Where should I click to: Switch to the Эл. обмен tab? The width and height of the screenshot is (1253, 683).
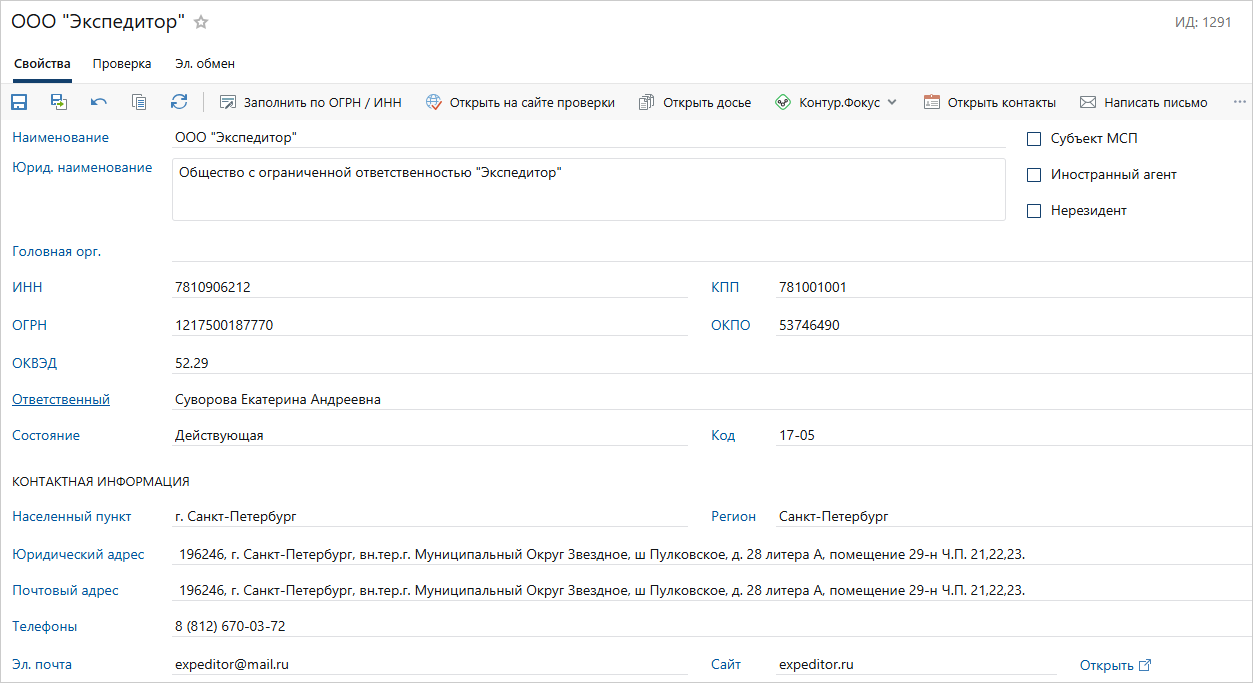pos(205,64)
